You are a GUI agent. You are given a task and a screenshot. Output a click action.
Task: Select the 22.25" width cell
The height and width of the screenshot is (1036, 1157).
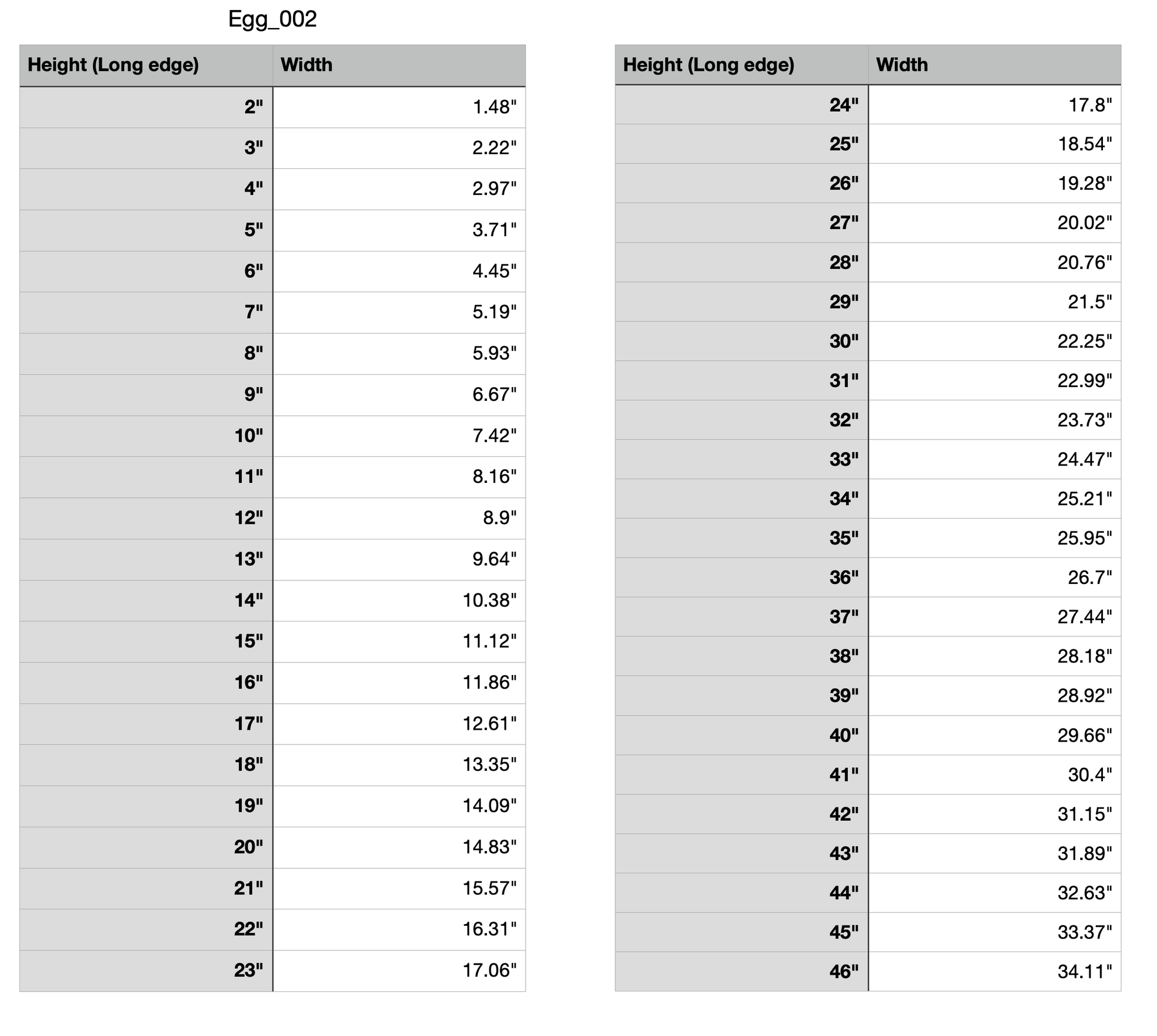point(995,341)
